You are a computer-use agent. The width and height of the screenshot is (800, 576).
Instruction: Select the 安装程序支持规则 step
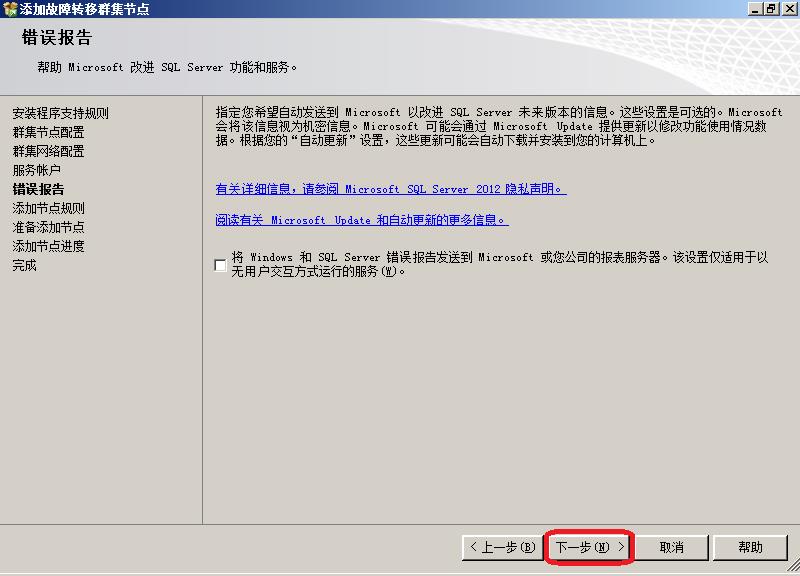point(60,113)
